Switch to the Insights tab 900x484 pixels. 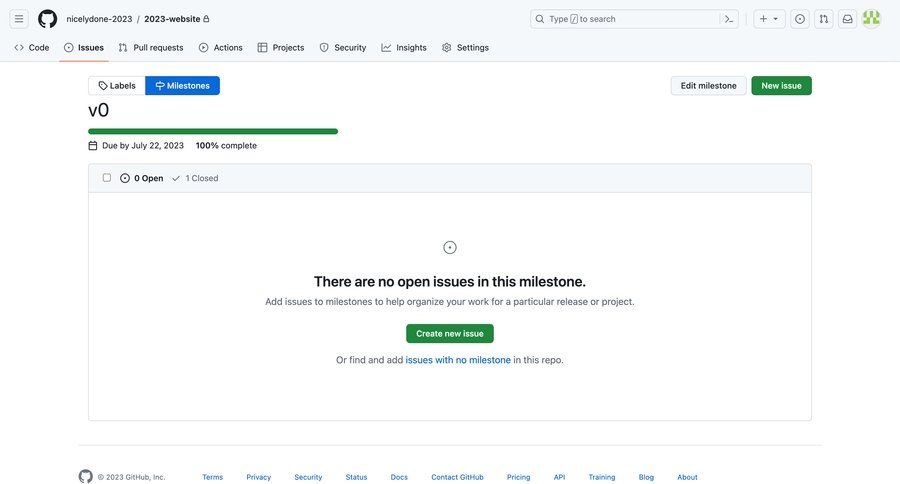tap(404, 48)
